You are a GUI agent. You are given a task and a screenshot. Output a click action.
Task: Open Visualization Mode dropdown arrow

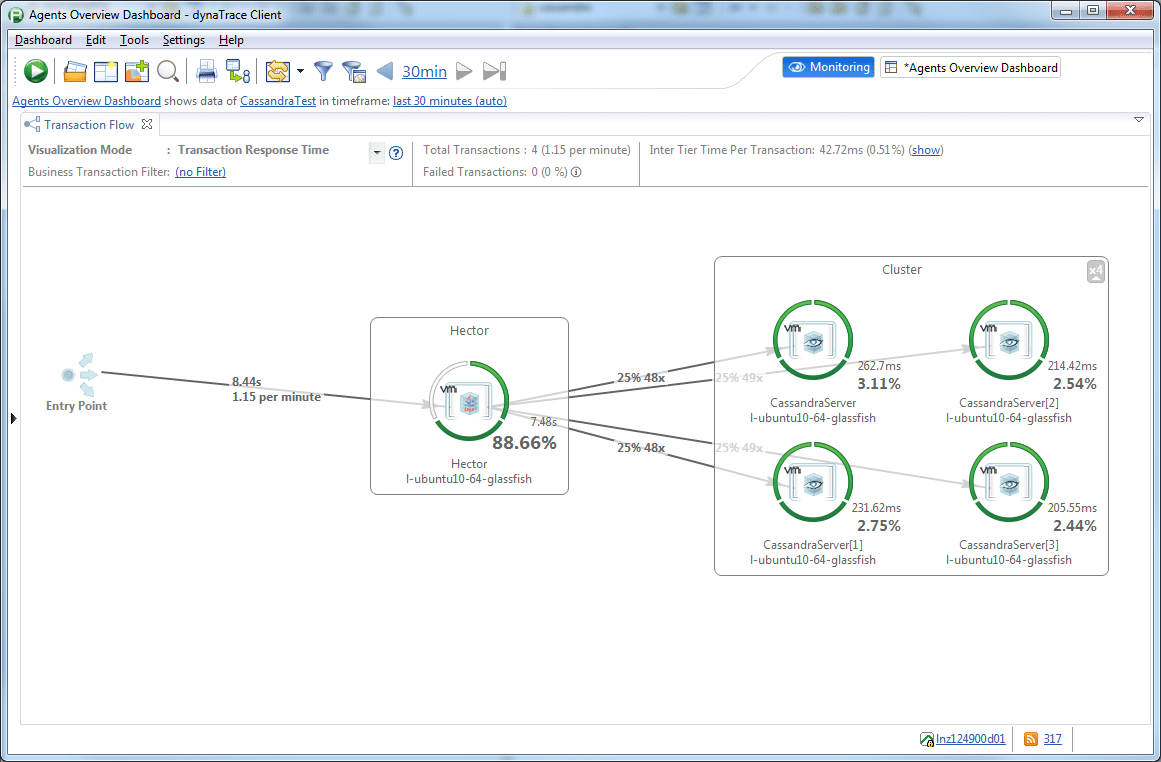(x=377, y=153)
